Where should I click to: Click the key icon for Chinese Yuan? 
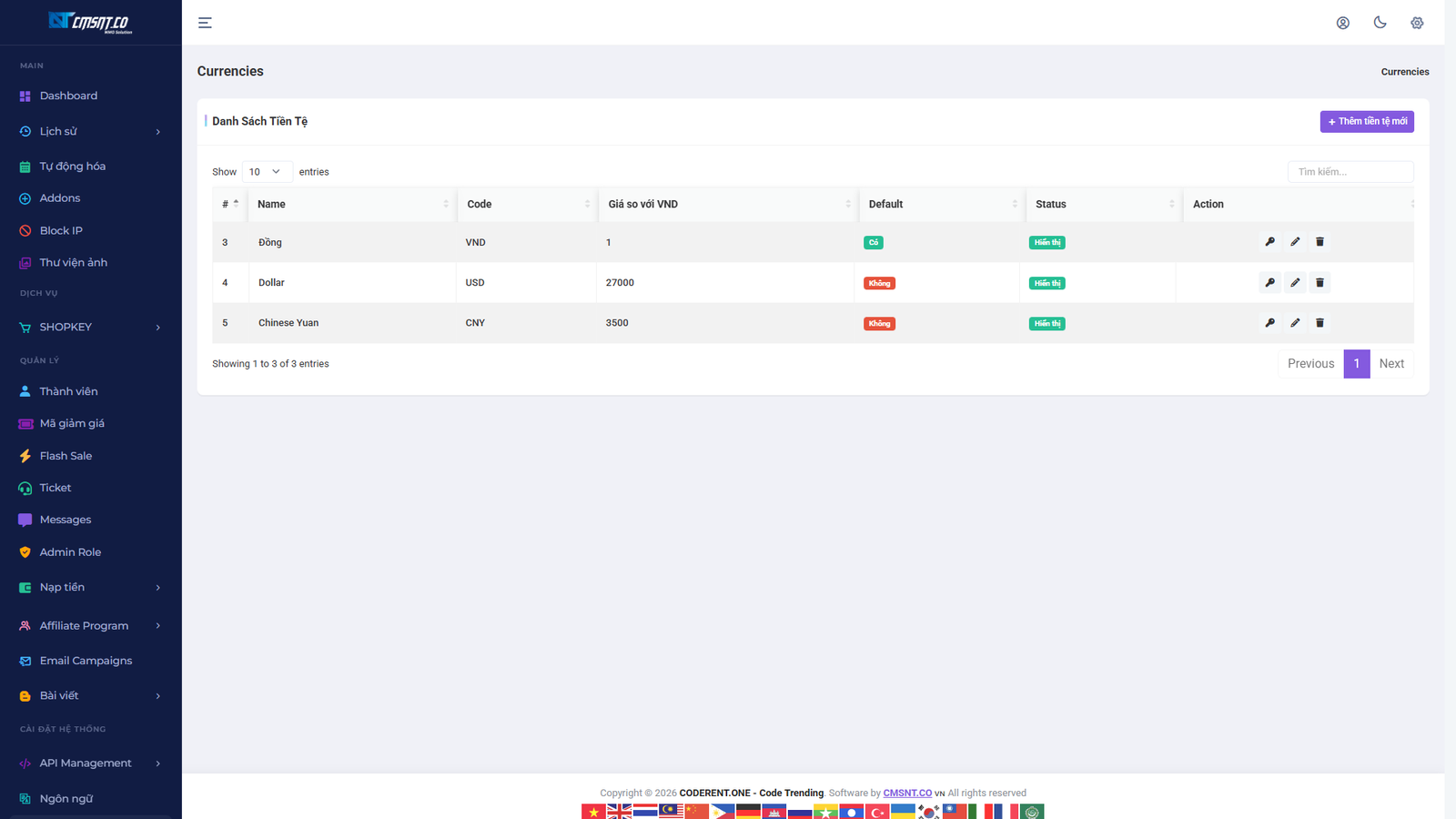1269,322
